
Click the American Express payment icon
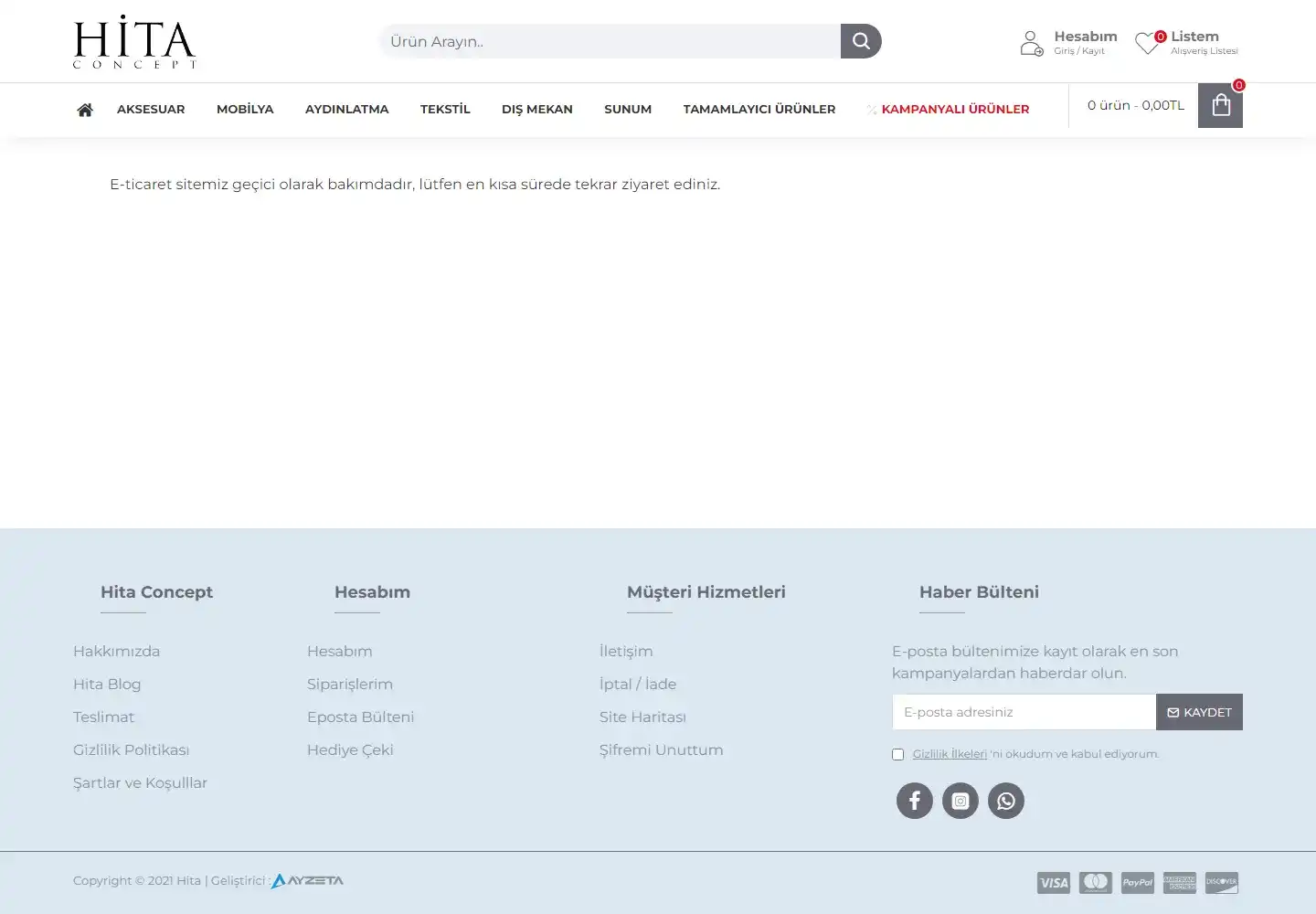point(1180,882)
